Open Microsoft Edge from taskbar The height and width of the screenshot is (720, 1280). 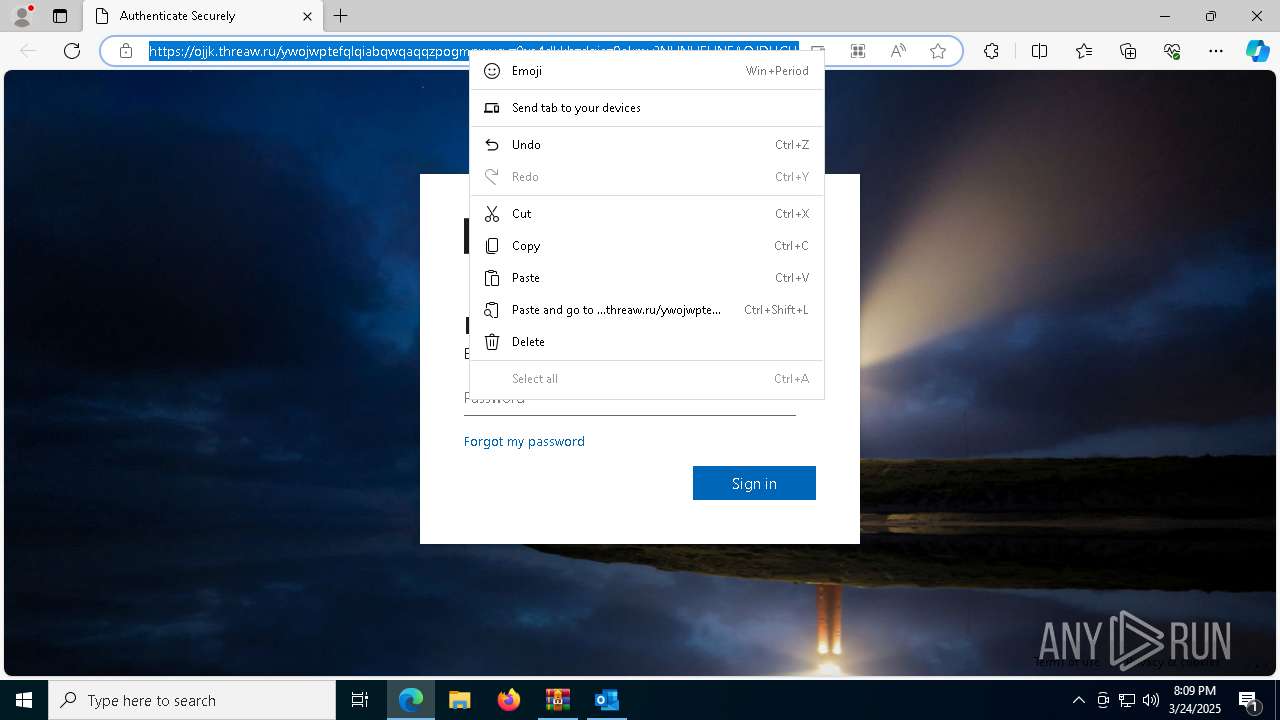411,700
